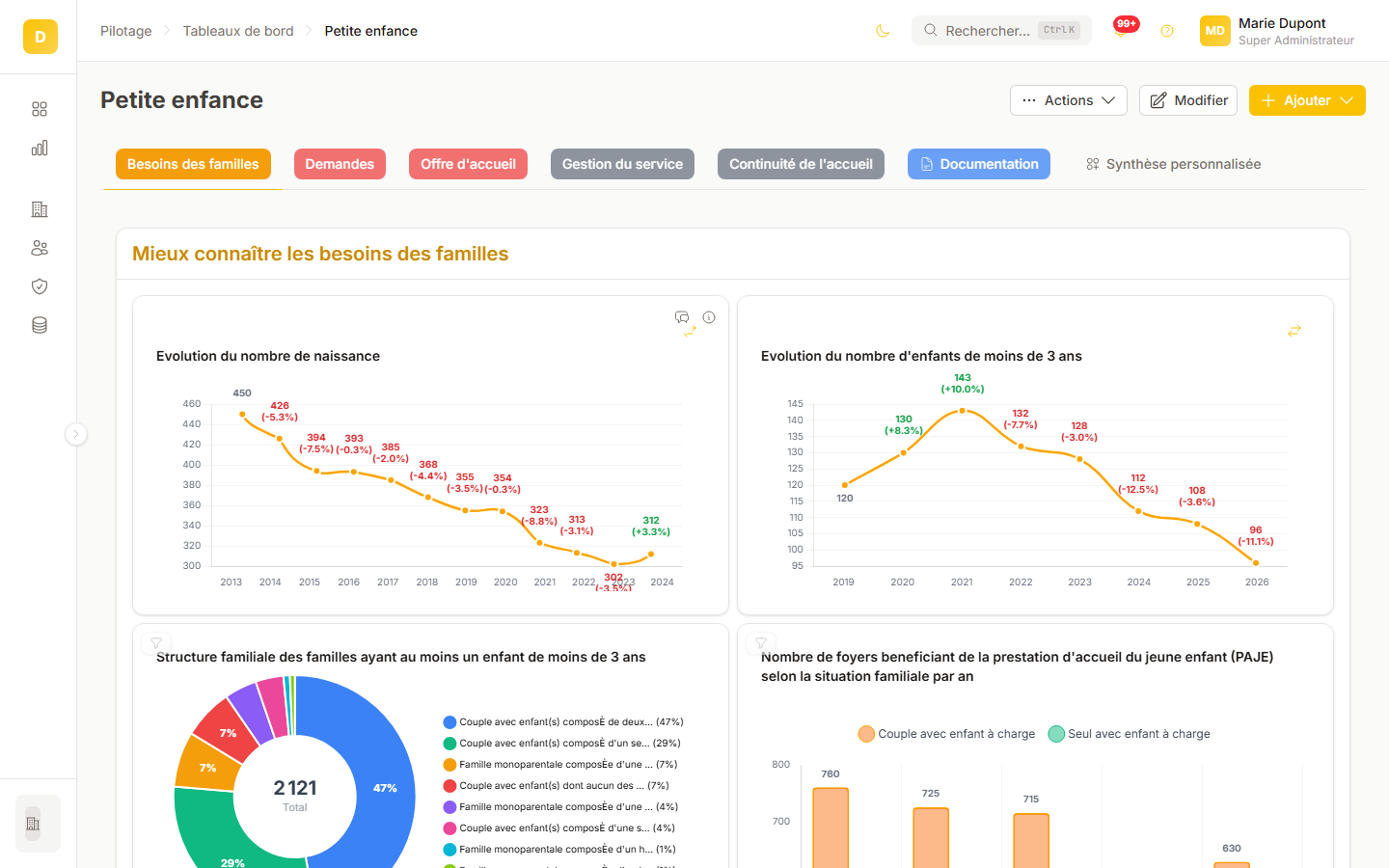Toggle legend Couple composé d'une s... (4%)
The width and height of the screenshot is (1389, 868).
pos(558,828)
